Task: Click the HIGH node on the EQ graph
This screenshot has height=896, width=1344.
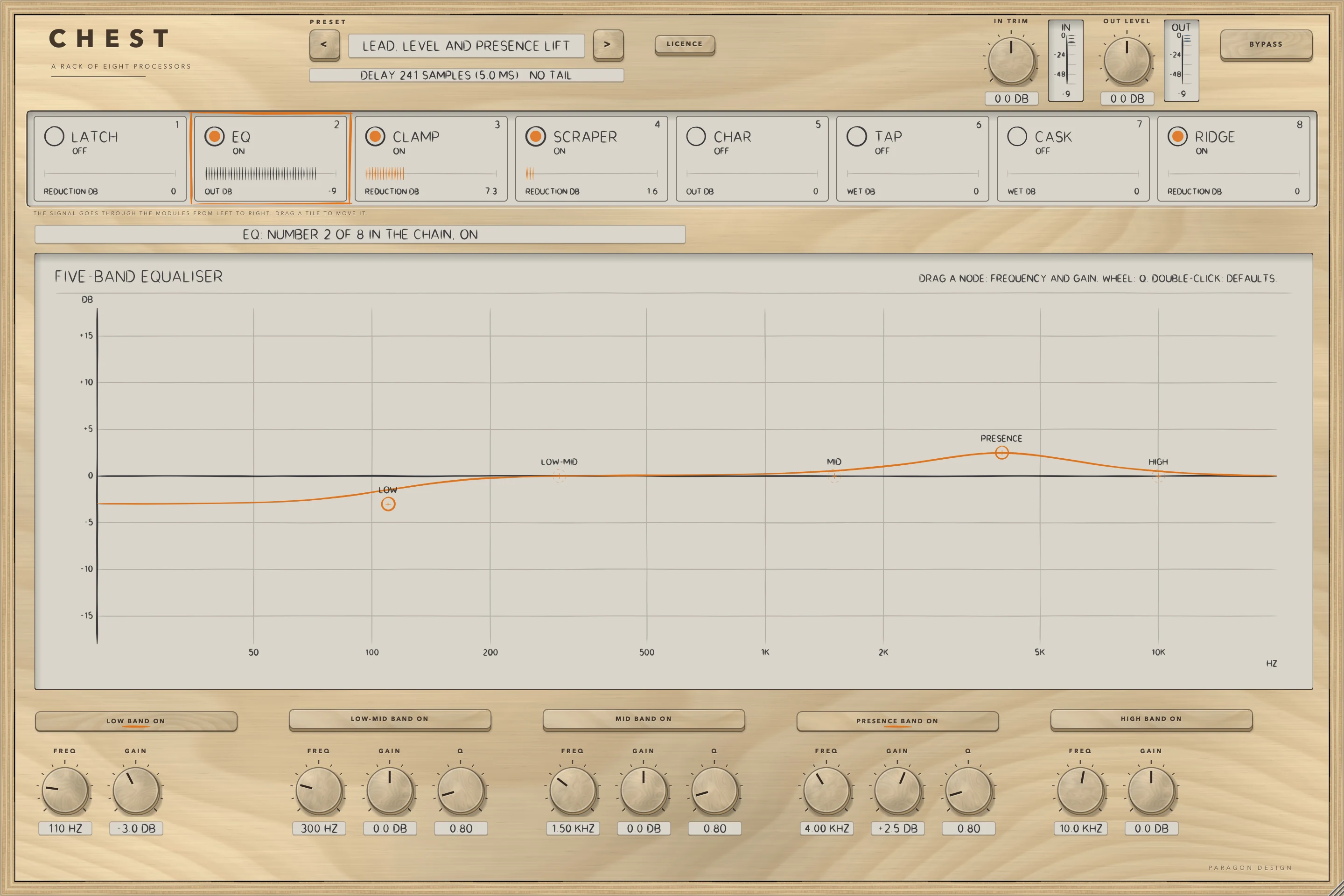Action: tap(1158, 476)
